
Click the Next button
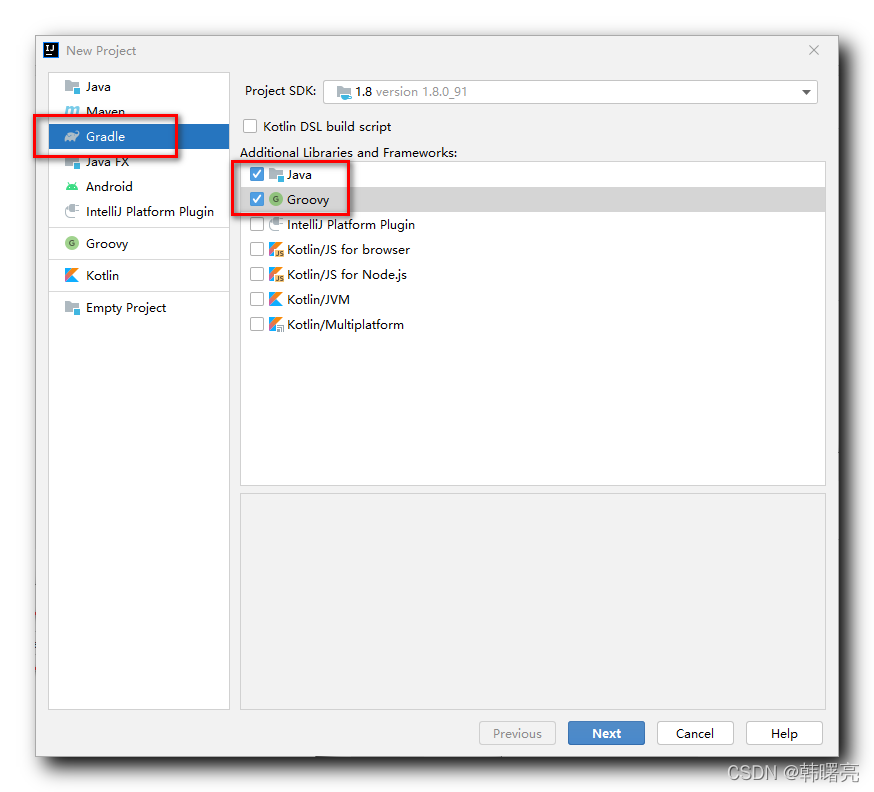606,733
